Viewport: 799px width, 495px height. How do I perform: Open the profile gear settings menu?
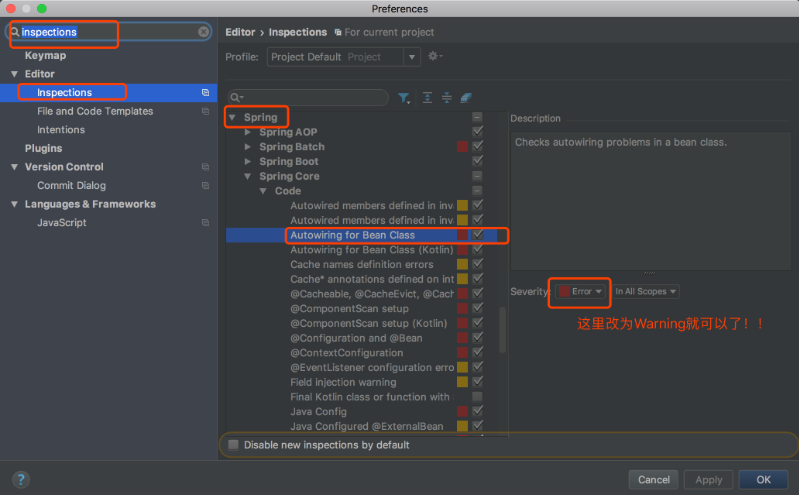[435, 56]
